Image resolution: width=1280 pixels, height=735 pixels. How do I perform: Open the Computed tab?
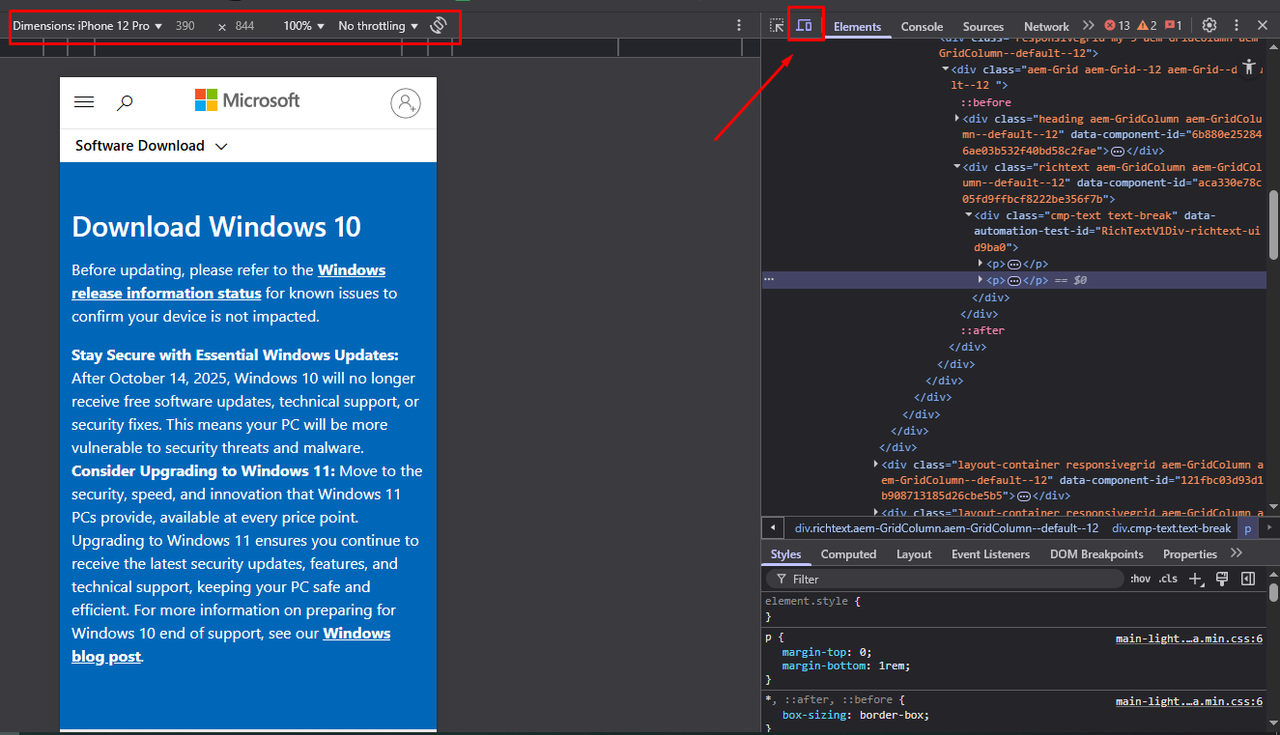(848, 554)
